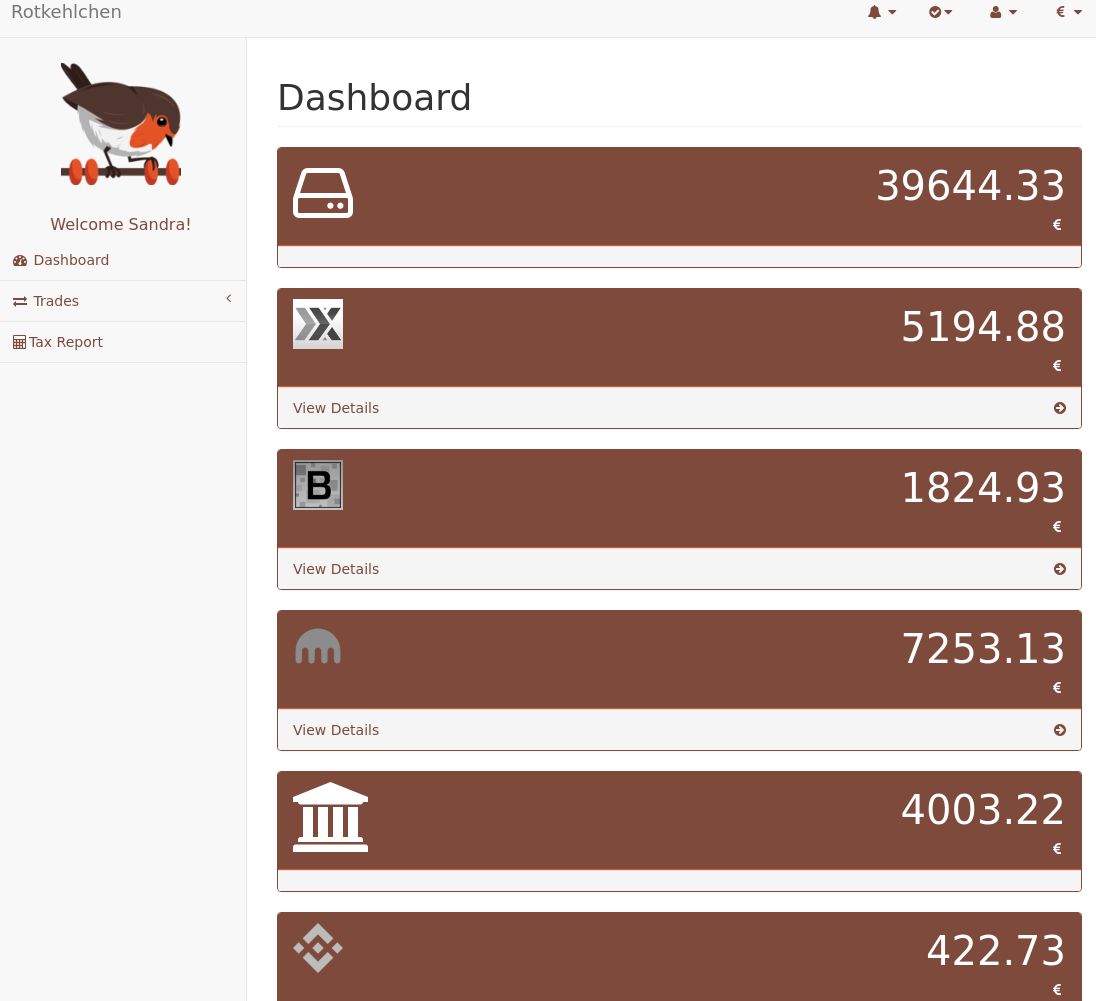Open the Tax Report page
Screen dimensions: 1096x1001
tap(65, 342)
